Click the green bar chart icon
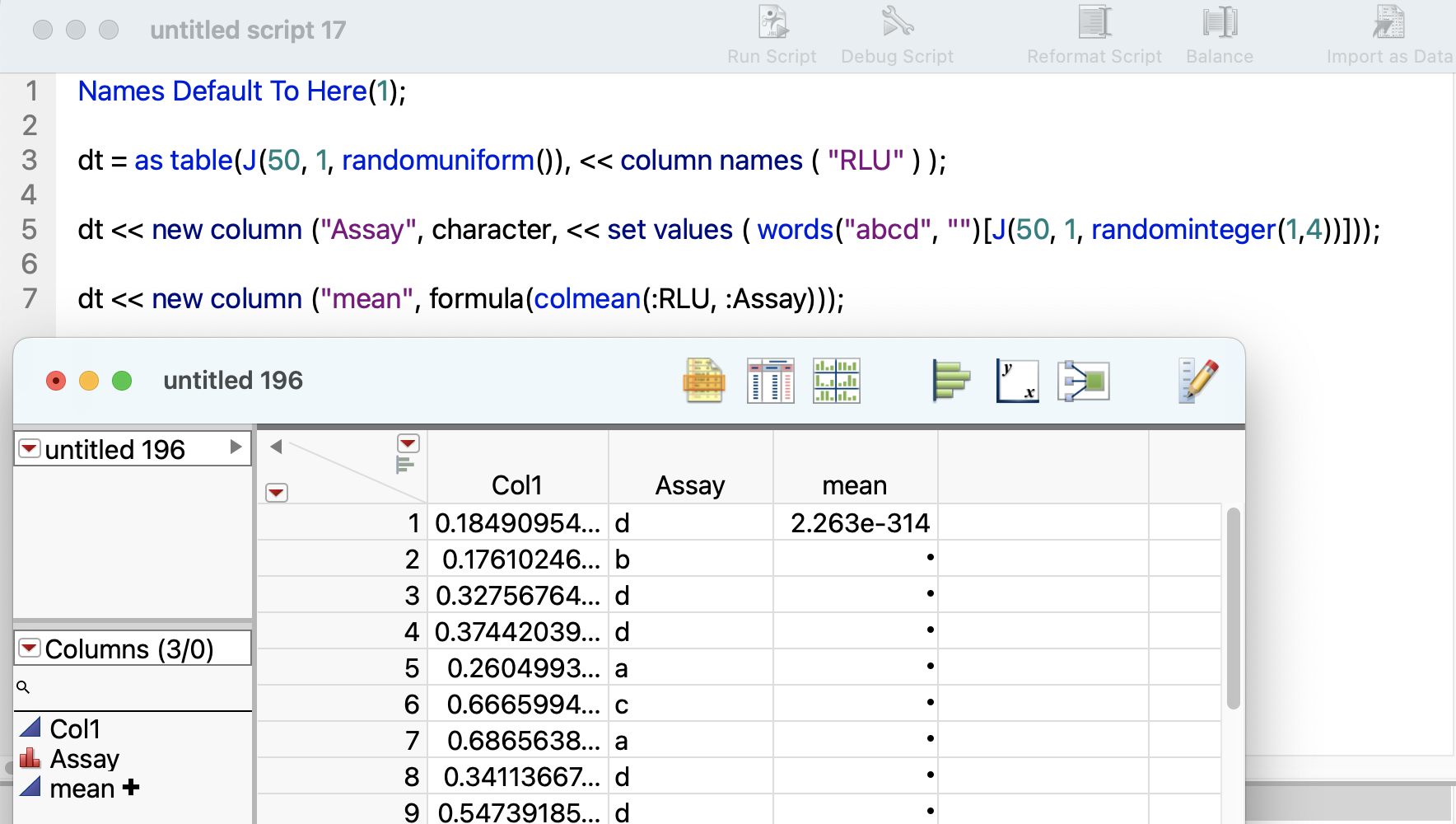This screenshot has height=824, width=1456. (x=950, y=380)
